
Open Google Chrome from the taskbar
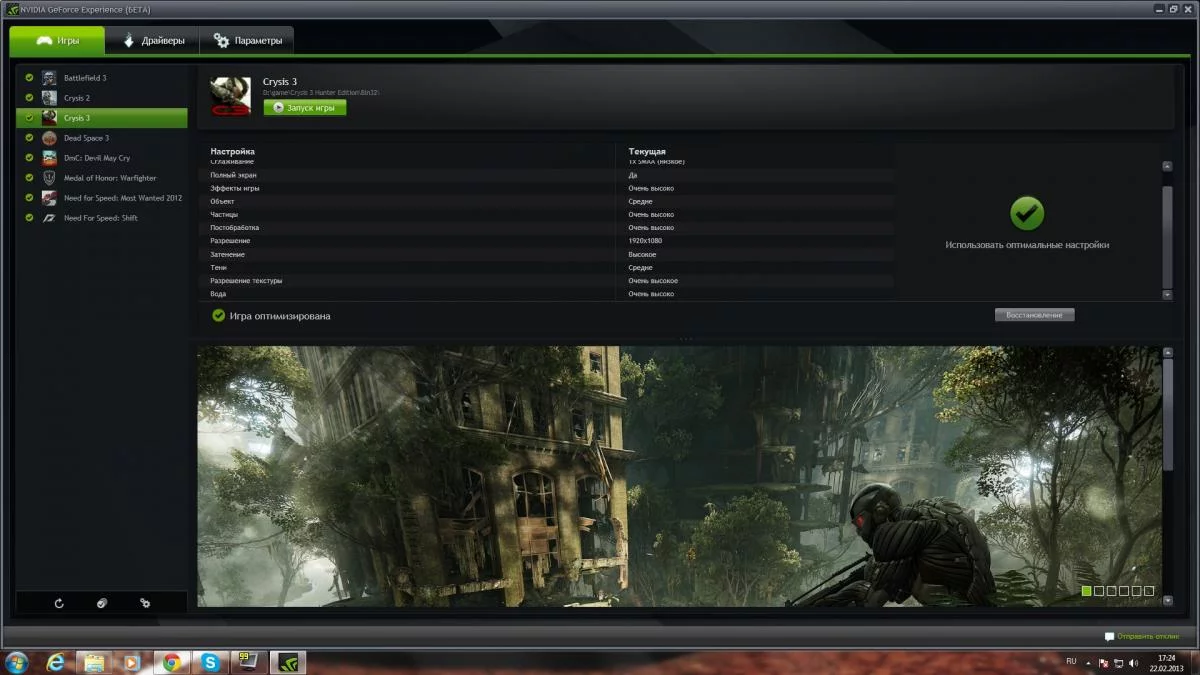[171, 662]
